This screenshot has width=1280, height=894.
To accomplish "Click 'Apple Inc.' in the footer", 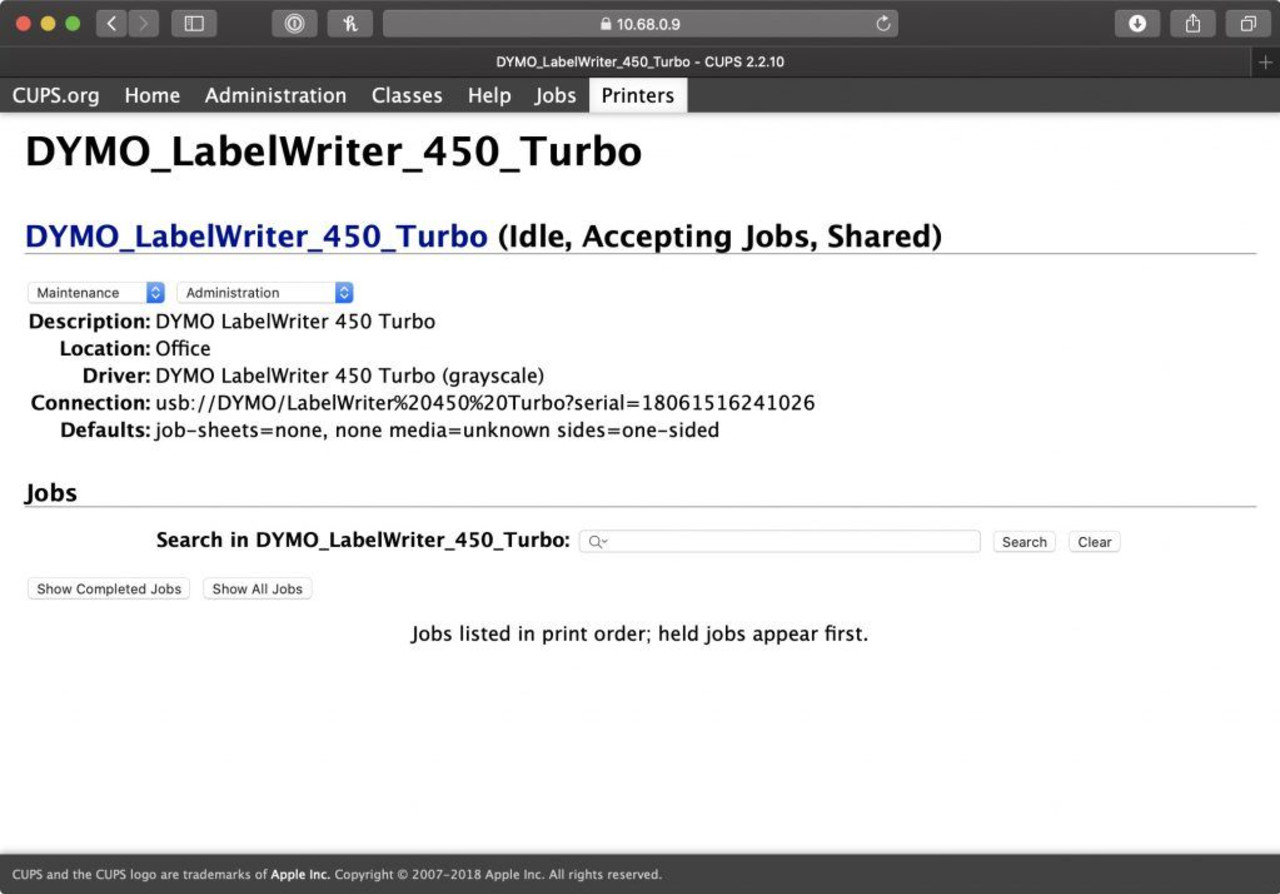I will [x=300, y=874].
